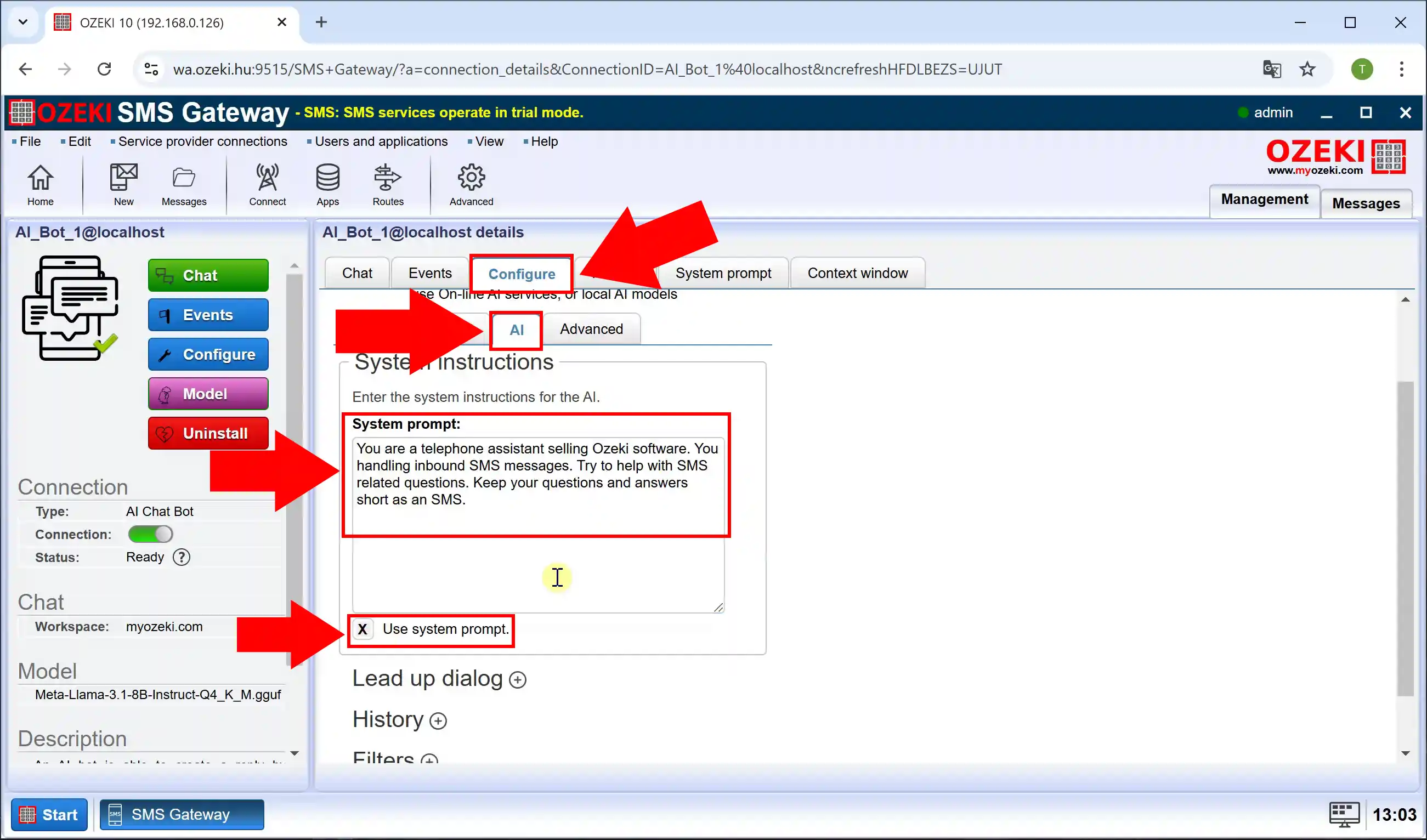Viewport: 1427px width, 840px height.
Task: Uncheck the Use system prompt checkbox
Action: click(x=363, y=629)
